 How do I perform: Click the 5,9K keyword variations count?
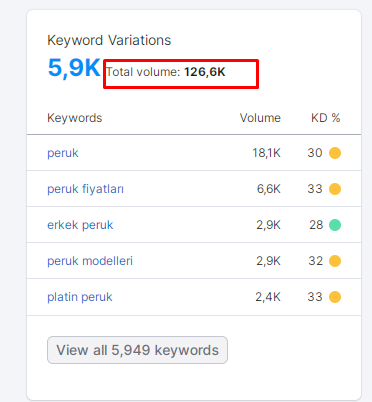[x=74, y=68]
